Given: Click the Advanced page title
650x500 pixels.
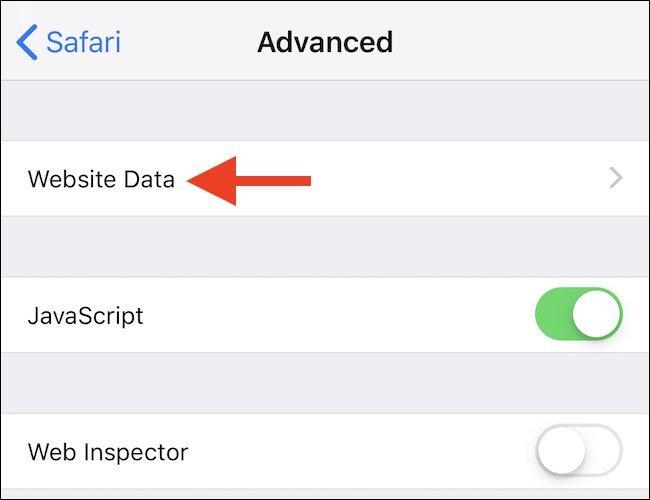Looking at the screenshot, I should click(x=325, y=43).
